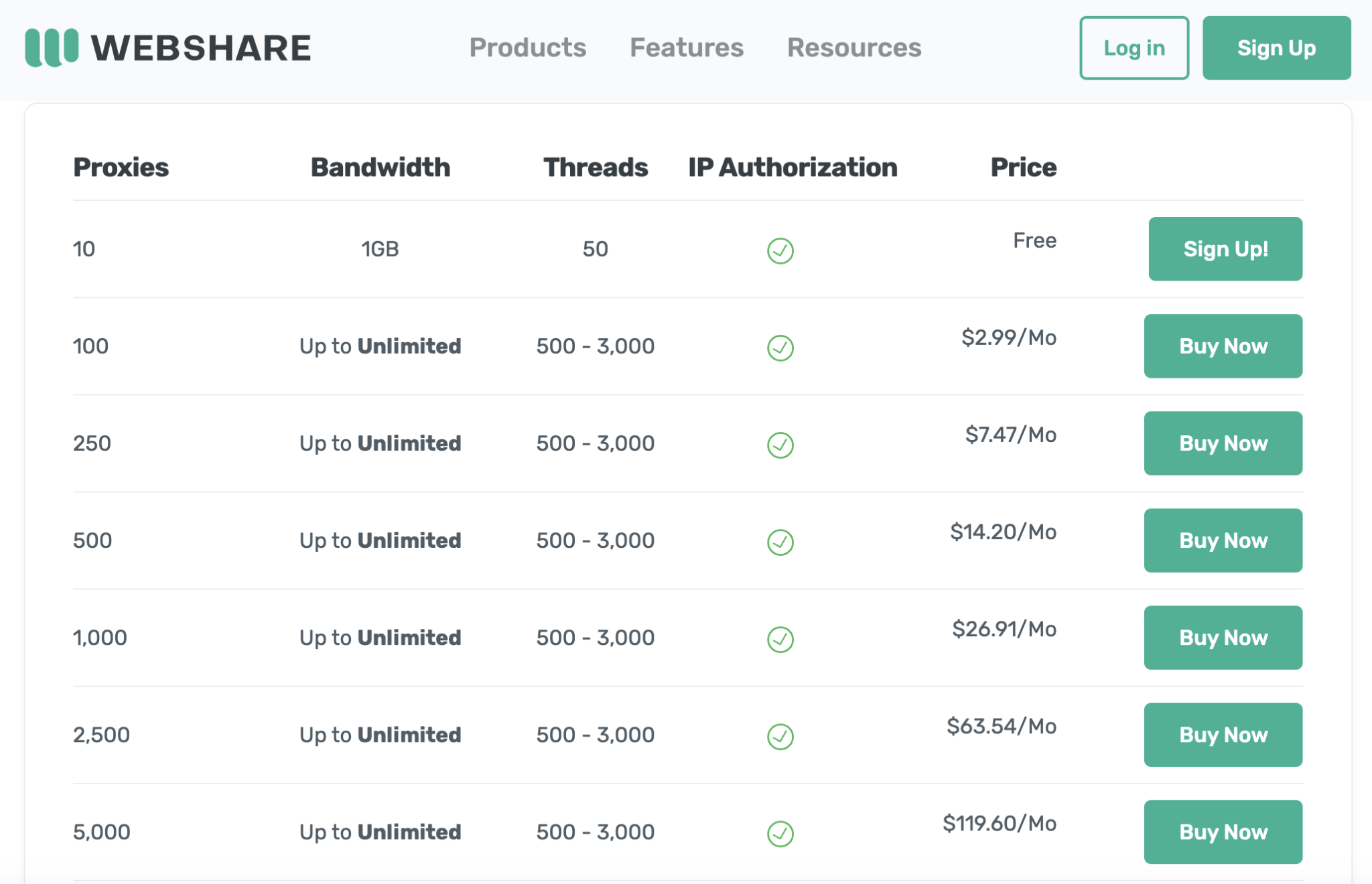
Task: Click the WEBSHARE brand name text
Action: click(x=201, y=48)
